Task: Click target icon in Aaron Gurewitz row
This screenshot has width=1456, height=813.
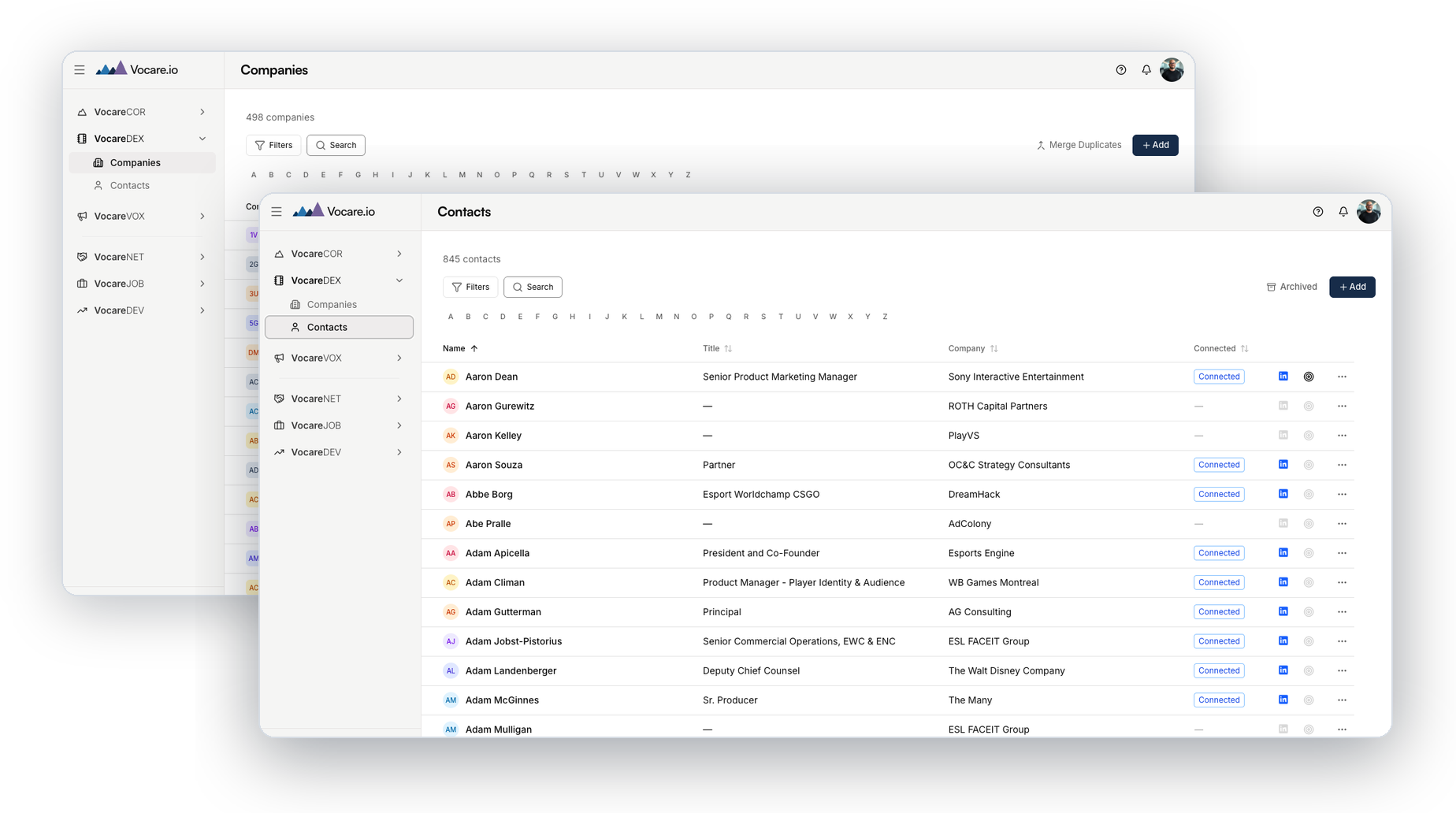Action: pyautogui.click(x=1309, y=406)
